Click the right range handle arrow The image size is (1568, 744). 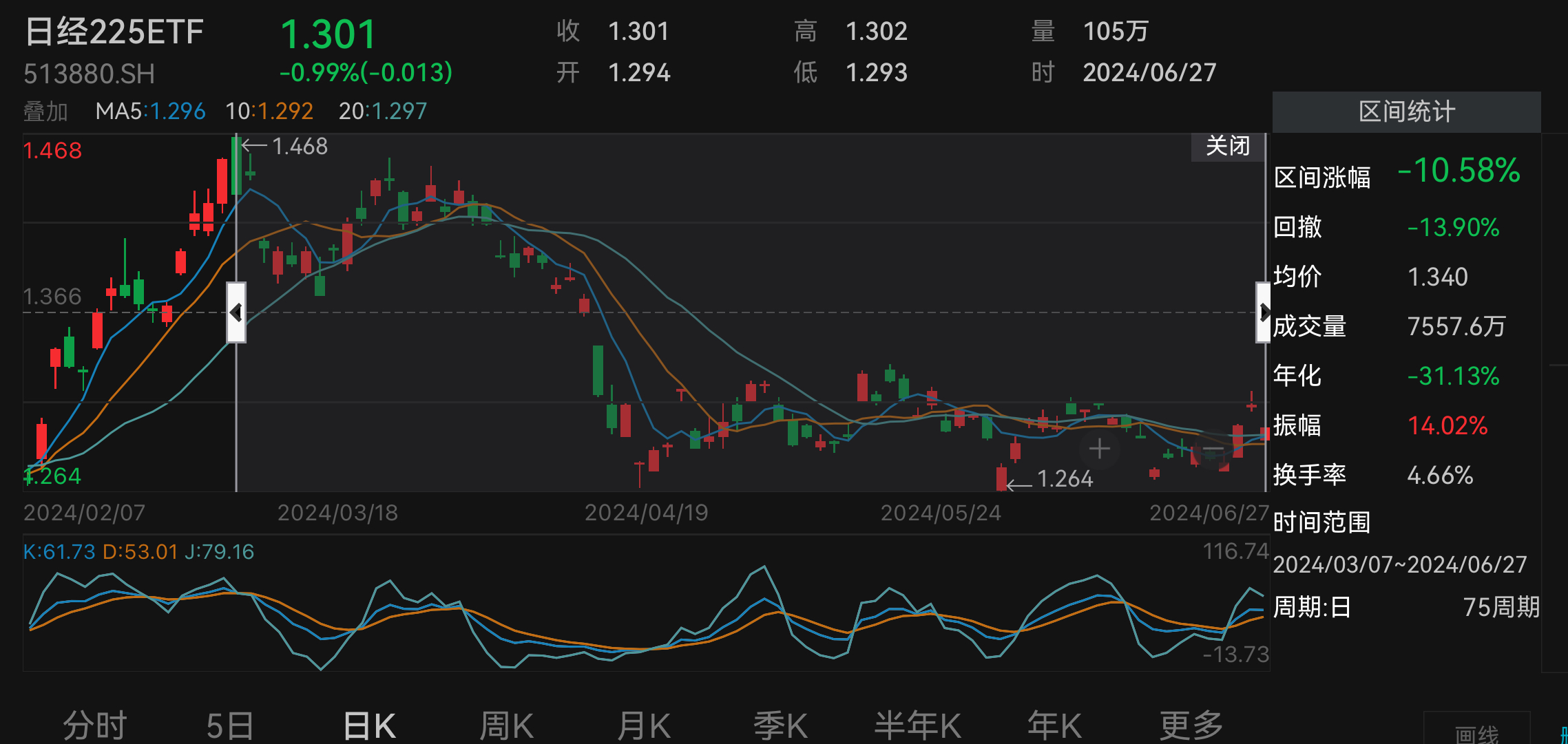click(1264, 312)
